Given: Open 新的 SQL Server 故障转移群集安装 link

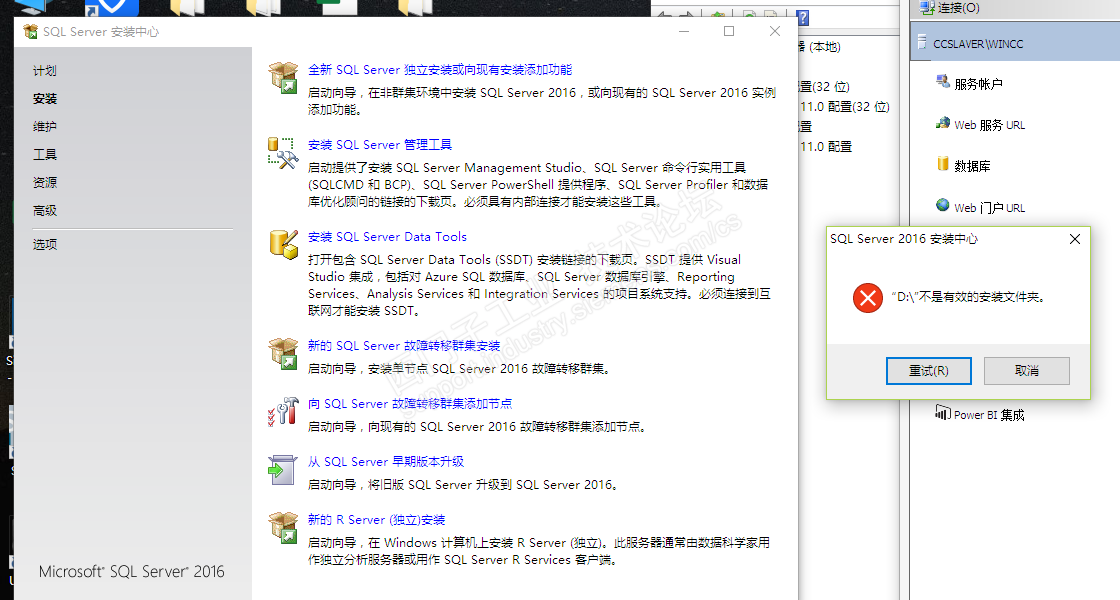Looking at the screenshot, I should [x=404, y=346].
